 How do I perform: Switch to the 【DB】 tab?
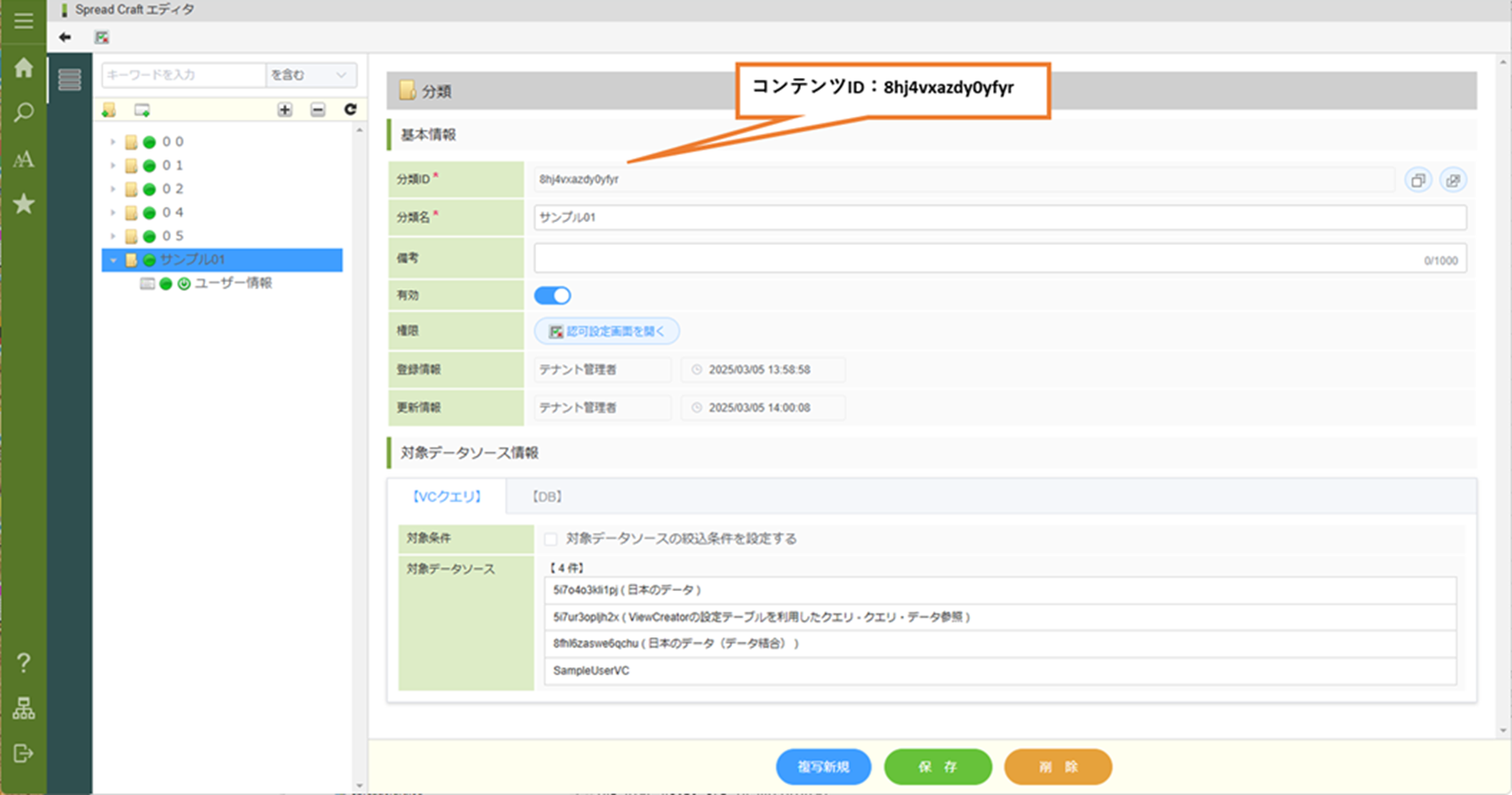point(547,497)
